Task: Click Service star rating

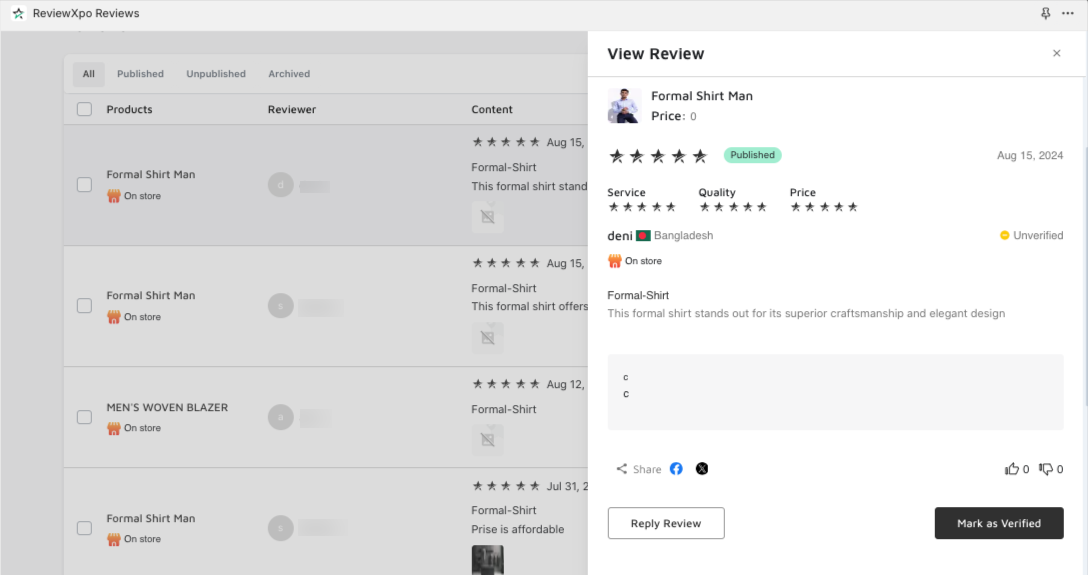Action: point(642,207)
